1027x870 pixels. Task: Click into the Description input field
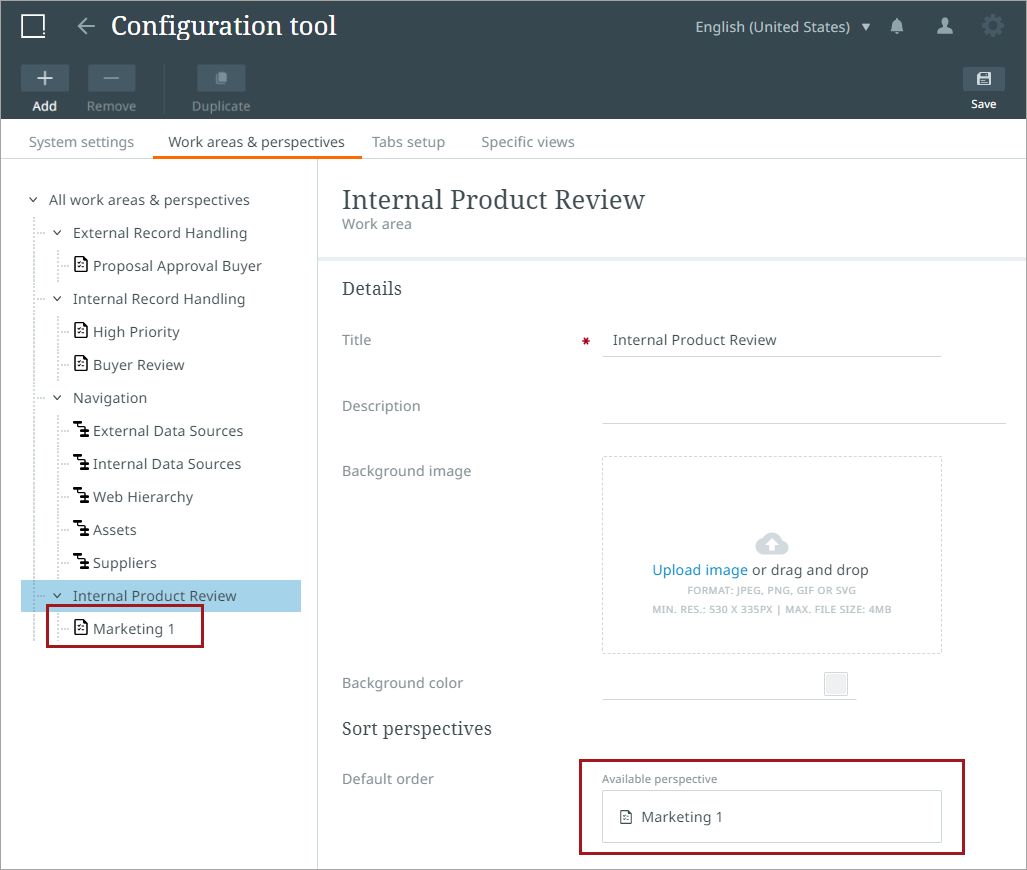pos(803,407)
